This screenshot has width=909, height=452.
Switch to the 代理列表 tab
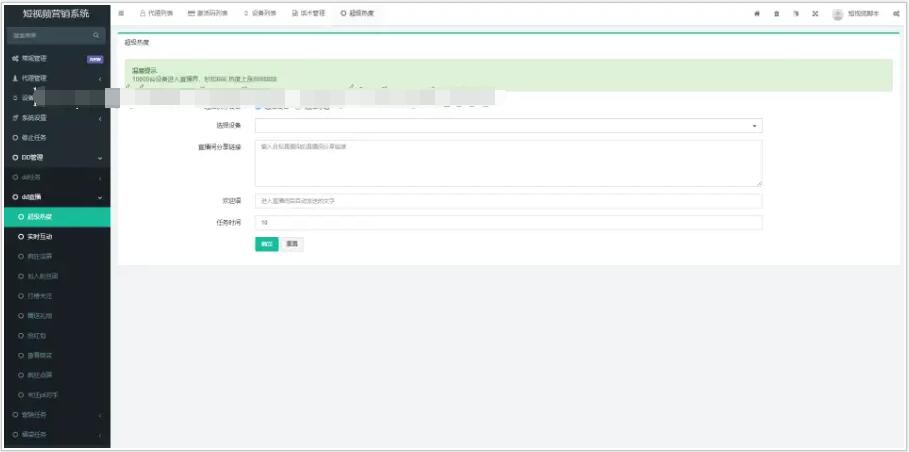coord(155,13)
